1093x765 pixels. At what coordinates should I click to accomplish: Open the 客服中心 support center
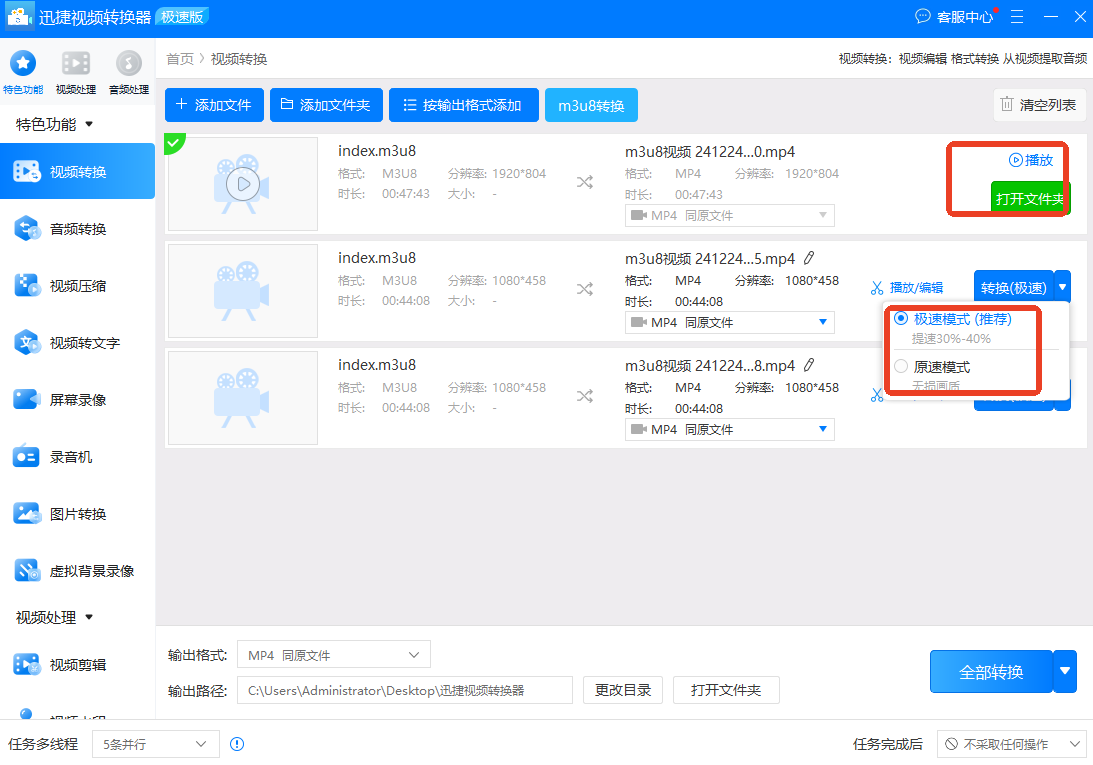coord(955,16)
